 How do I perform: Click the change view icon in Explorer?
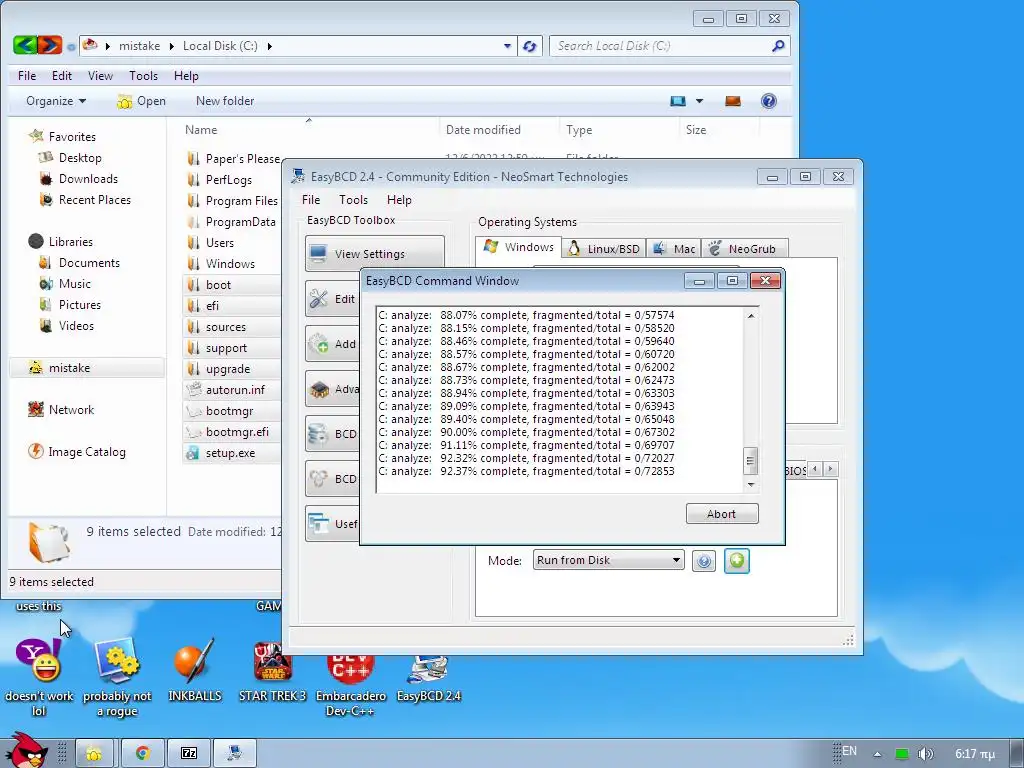(678, 101)
